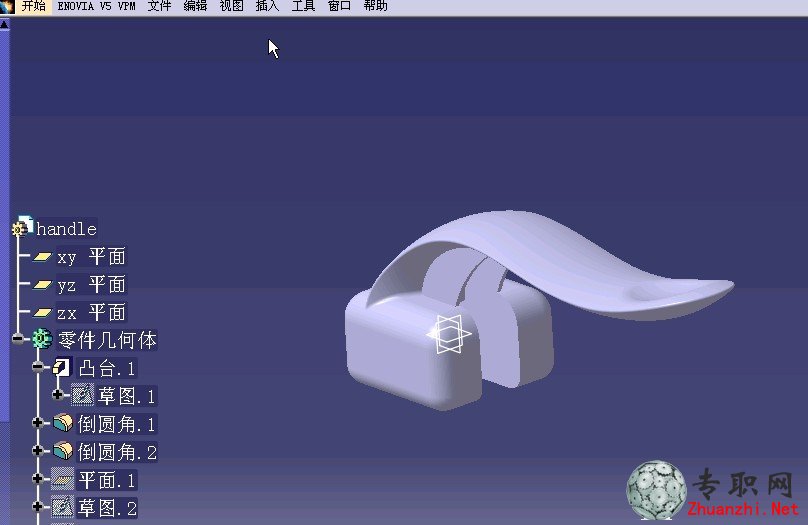Screen dimensions: 808x525
Task: Select the zx 平面 tree label
Action: coord(91,312)
